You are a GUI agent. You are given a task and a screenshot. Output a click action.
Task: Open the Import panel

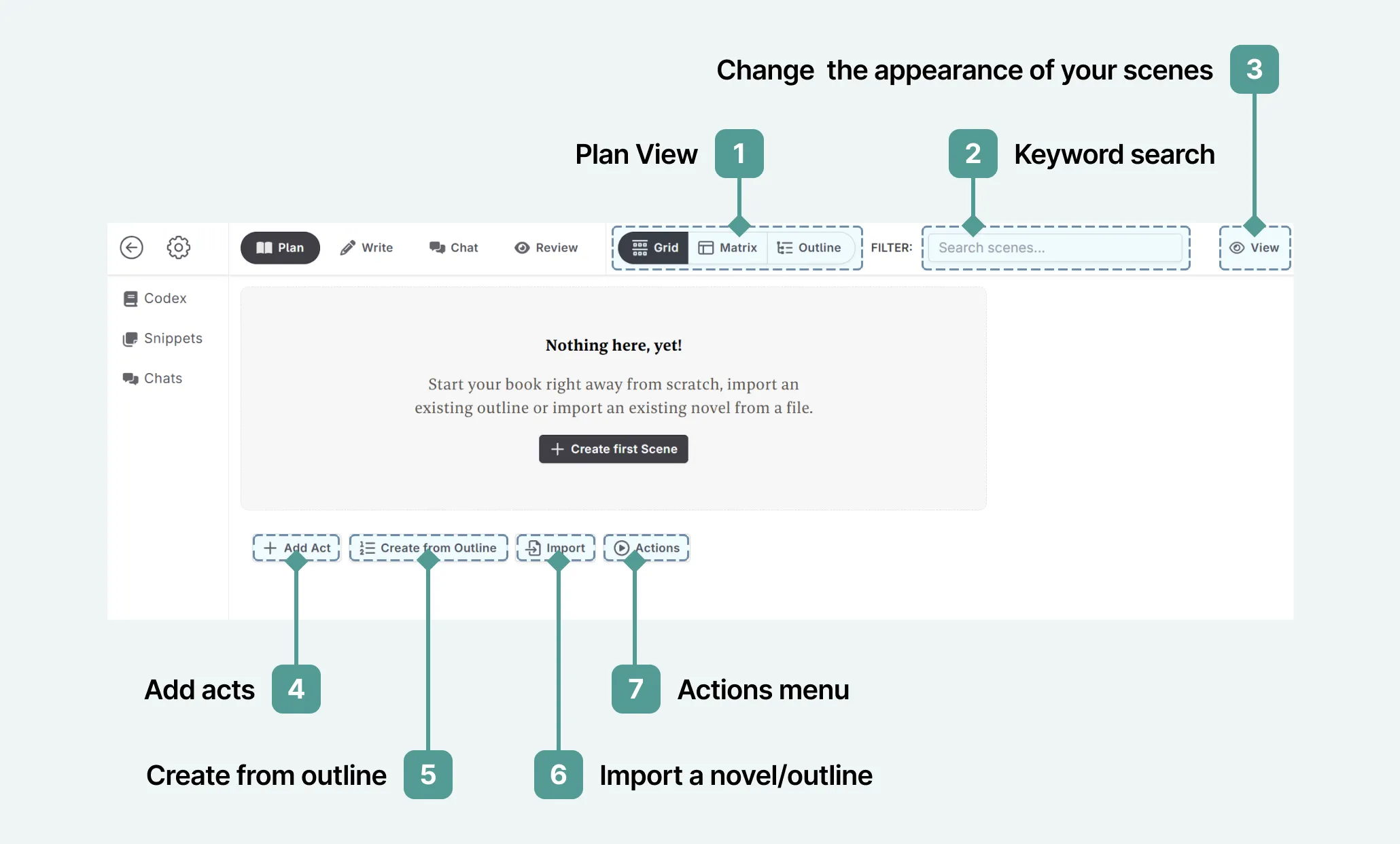(x=555, y=547)
